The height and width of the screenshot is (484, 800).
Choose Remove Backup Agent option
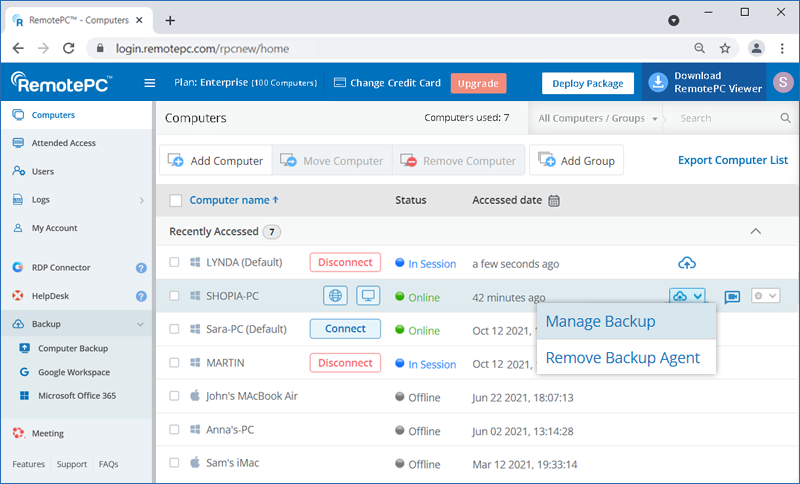pos(622,357)
